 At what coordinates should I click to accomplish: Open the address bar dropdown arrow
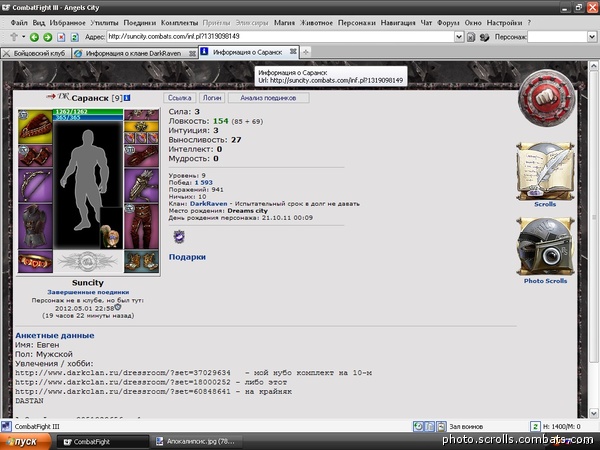[x=459, y=37]
